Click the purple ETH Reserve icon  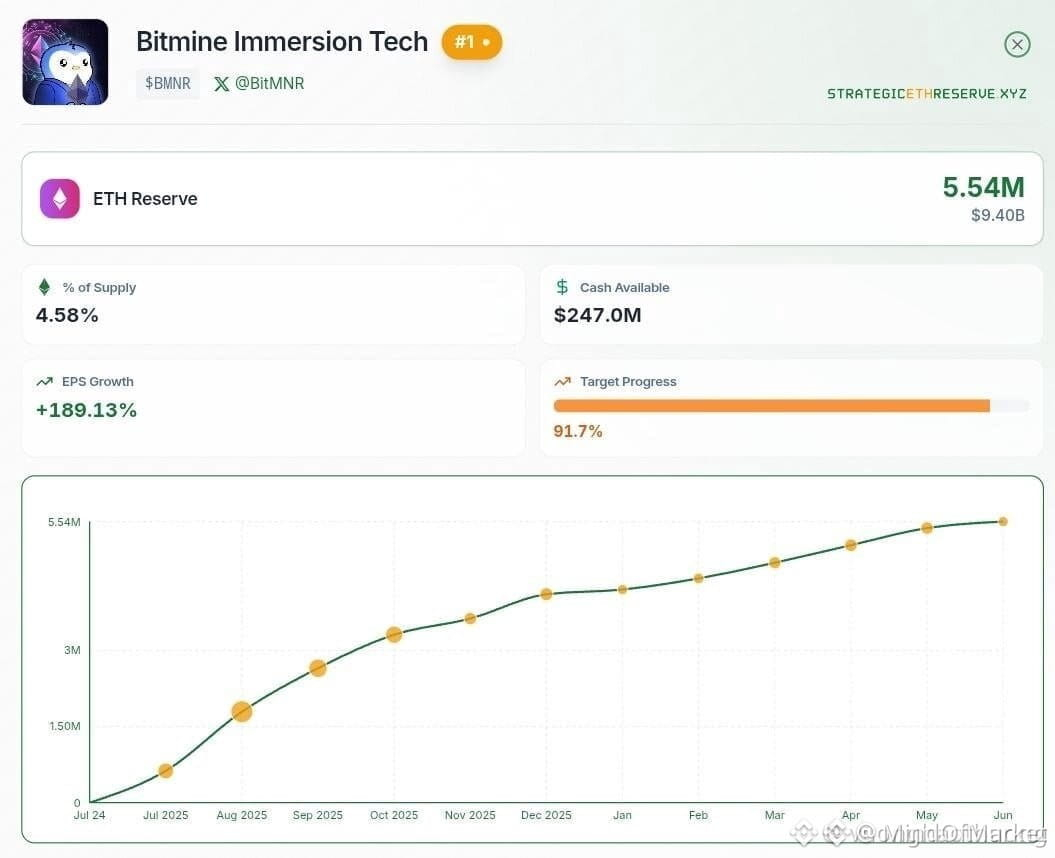point(60,199)
